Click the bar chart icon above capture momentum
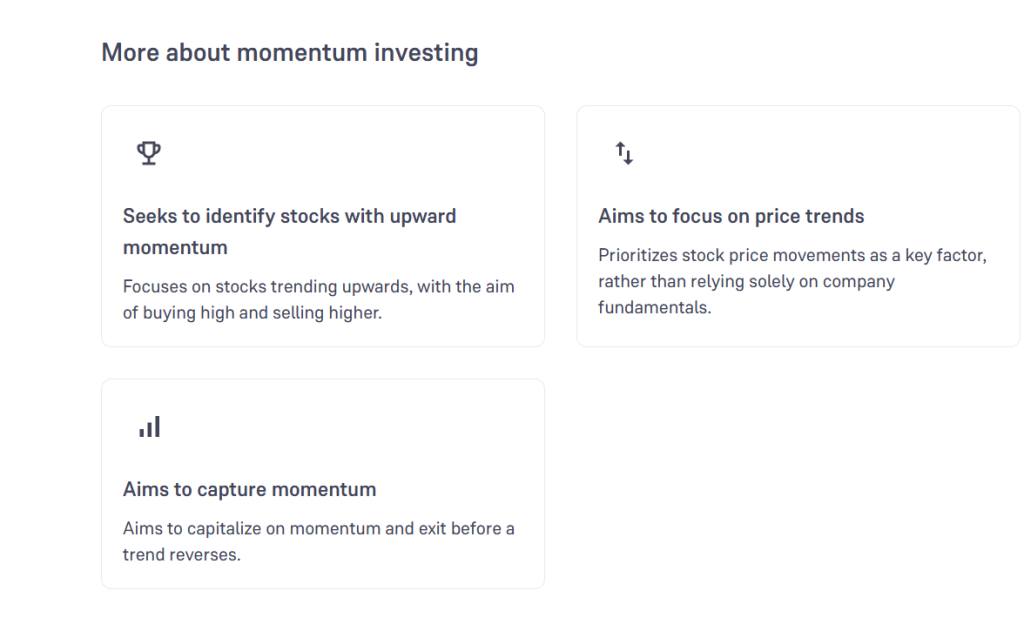The width and height of the screenshot is (1024, 631). [x=149, y=428]
